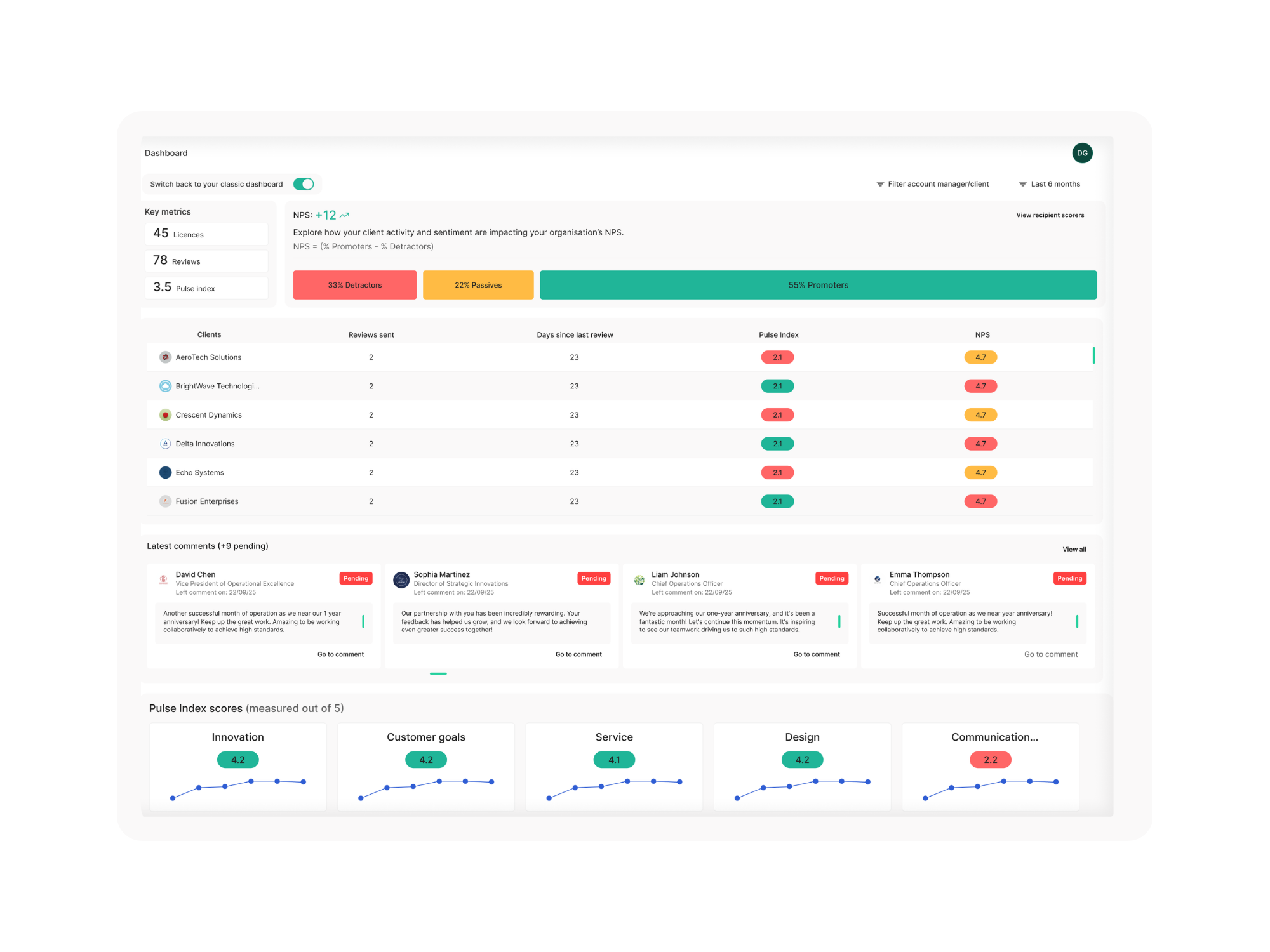The height and width of the screenshot is (952, 1270).
Task: Click the Service 4.1 score badge
Action: [x=614, y=760]
